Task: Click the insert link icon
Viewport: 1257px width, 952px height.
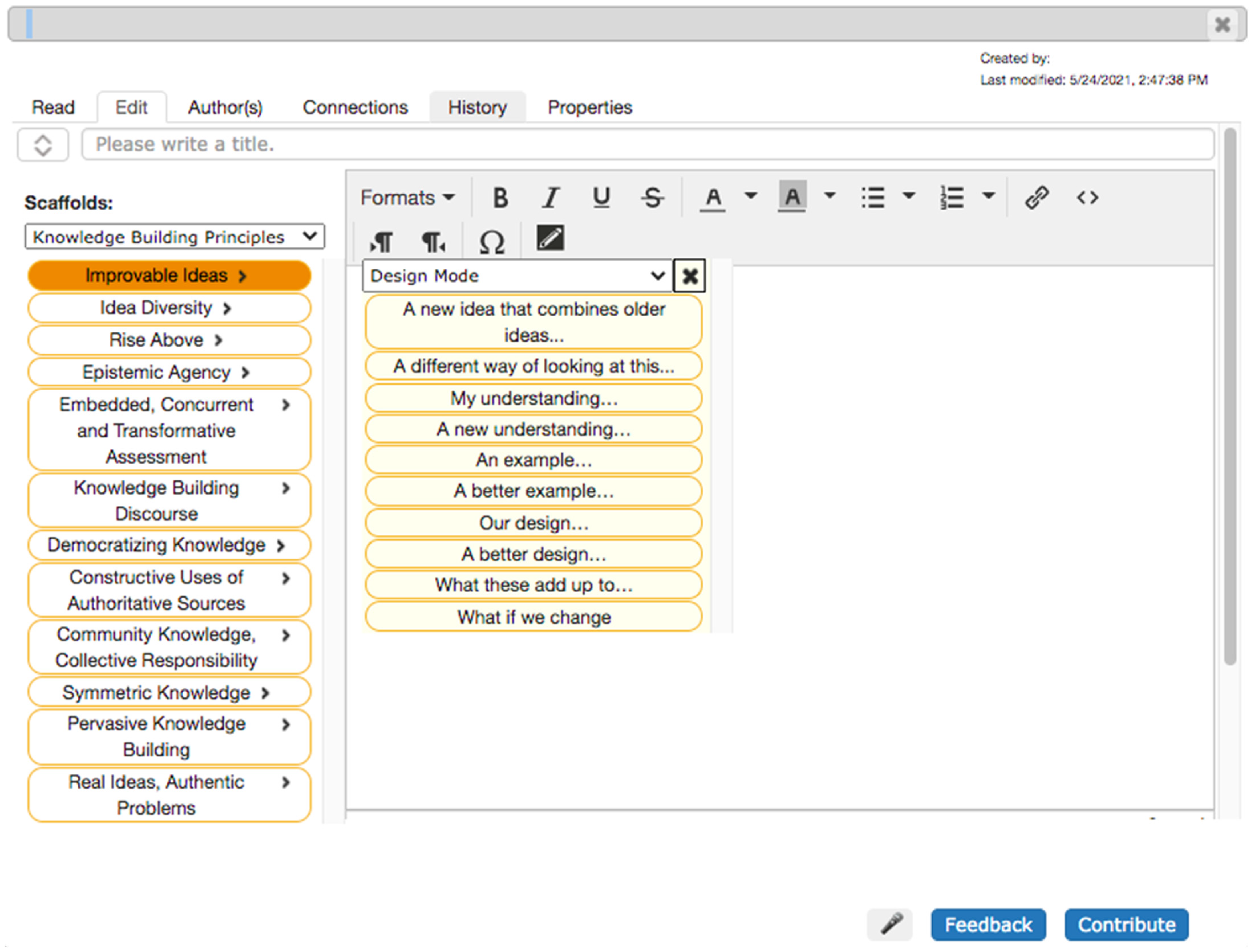Action: [1036, 198]
